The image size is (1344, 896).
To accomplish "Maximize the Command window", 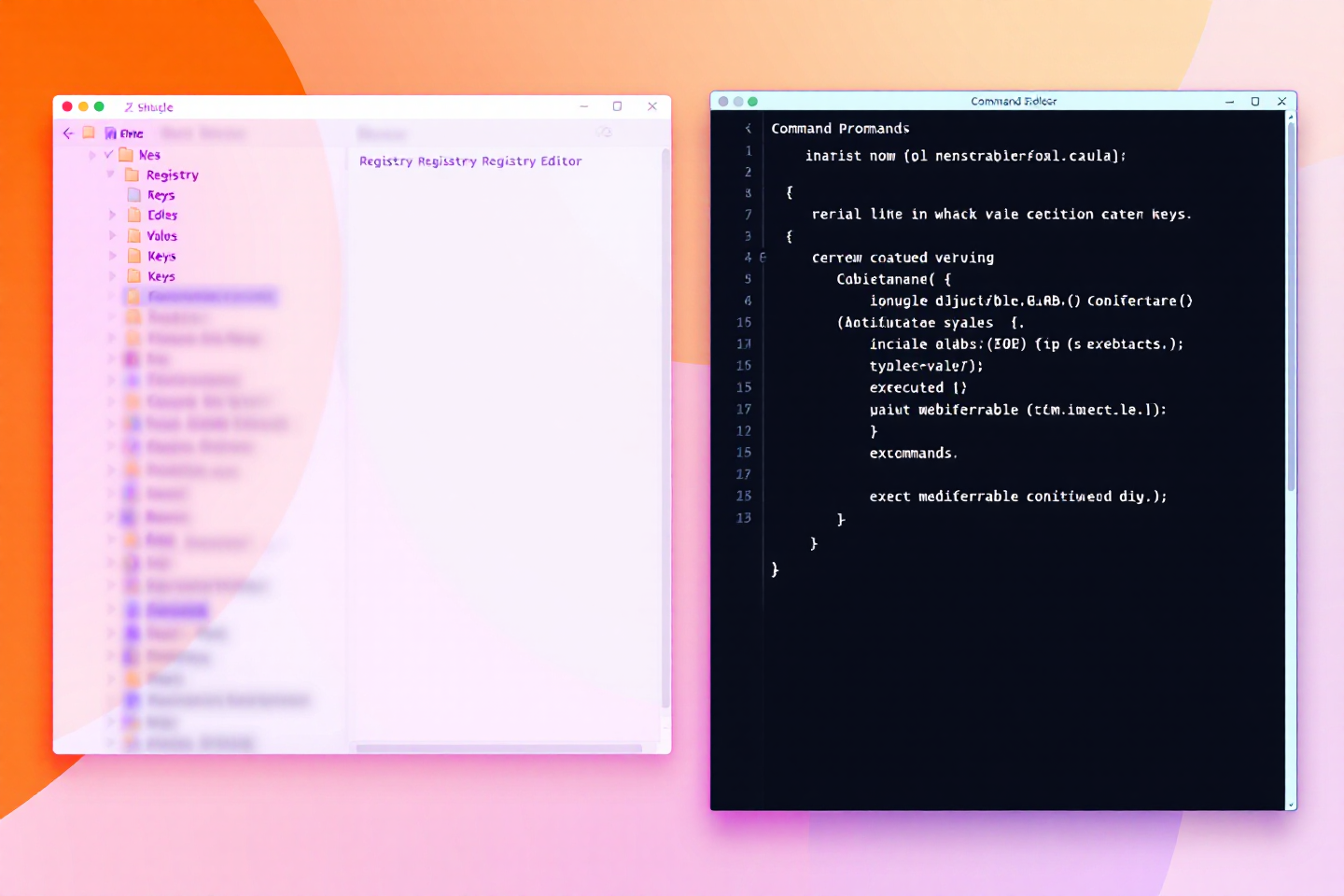I will 1255,101.
